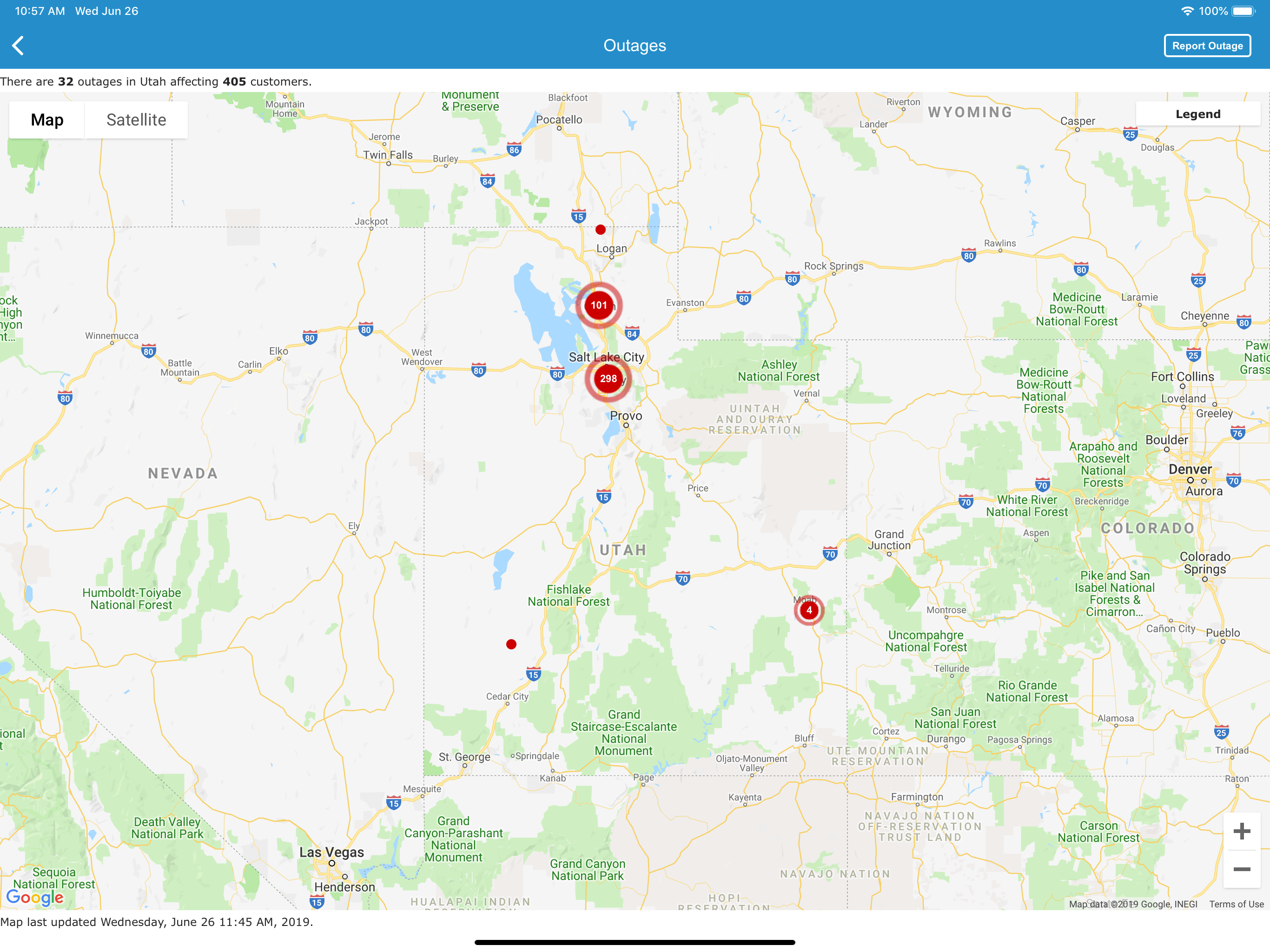Switch to Satellite view tab
The image size is (1270, 952).
coord(136,119)
